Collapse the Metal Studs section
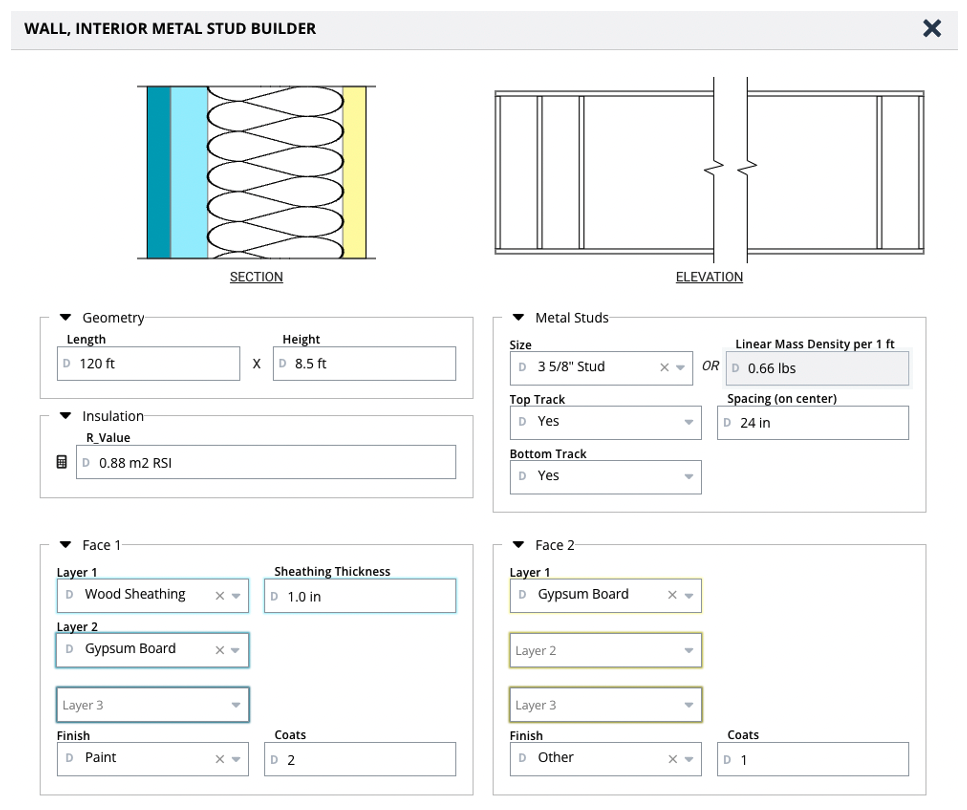The height and width of the screenshot is (810, 967). pos(518,318)
